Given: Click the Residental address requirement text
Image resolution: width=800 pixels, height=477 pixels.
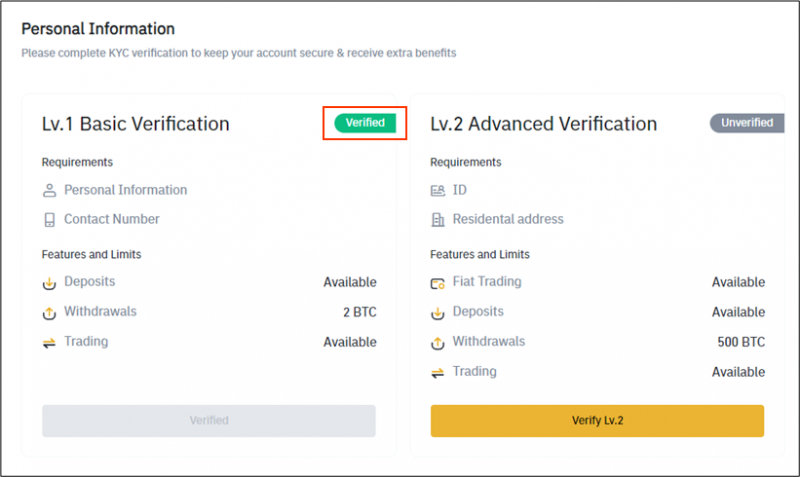Looking at the screenshot, I should (508, 219).
